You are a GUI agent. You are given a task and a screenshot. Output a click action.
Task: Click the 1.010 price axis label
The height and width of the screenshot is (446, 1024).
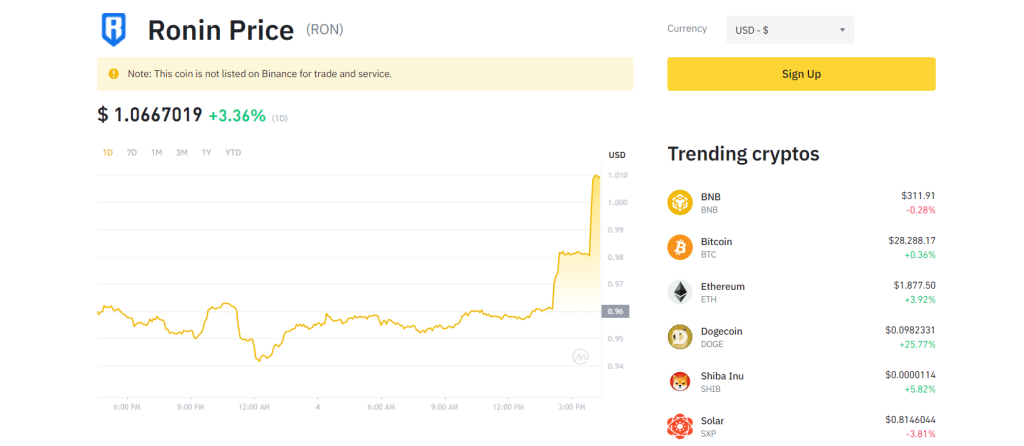618,175
